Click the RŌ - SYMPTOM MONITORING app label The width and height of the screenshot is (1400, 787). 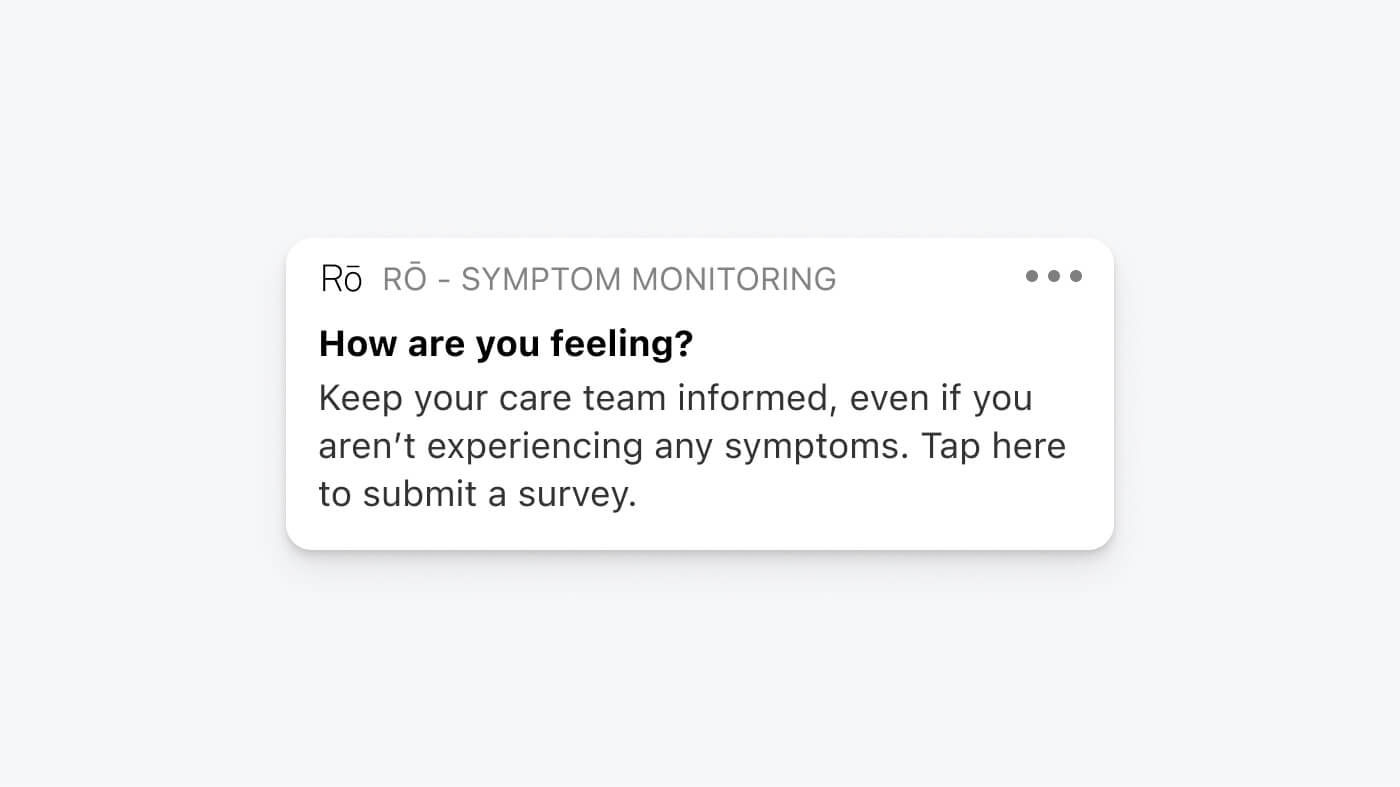pos(609,279)
